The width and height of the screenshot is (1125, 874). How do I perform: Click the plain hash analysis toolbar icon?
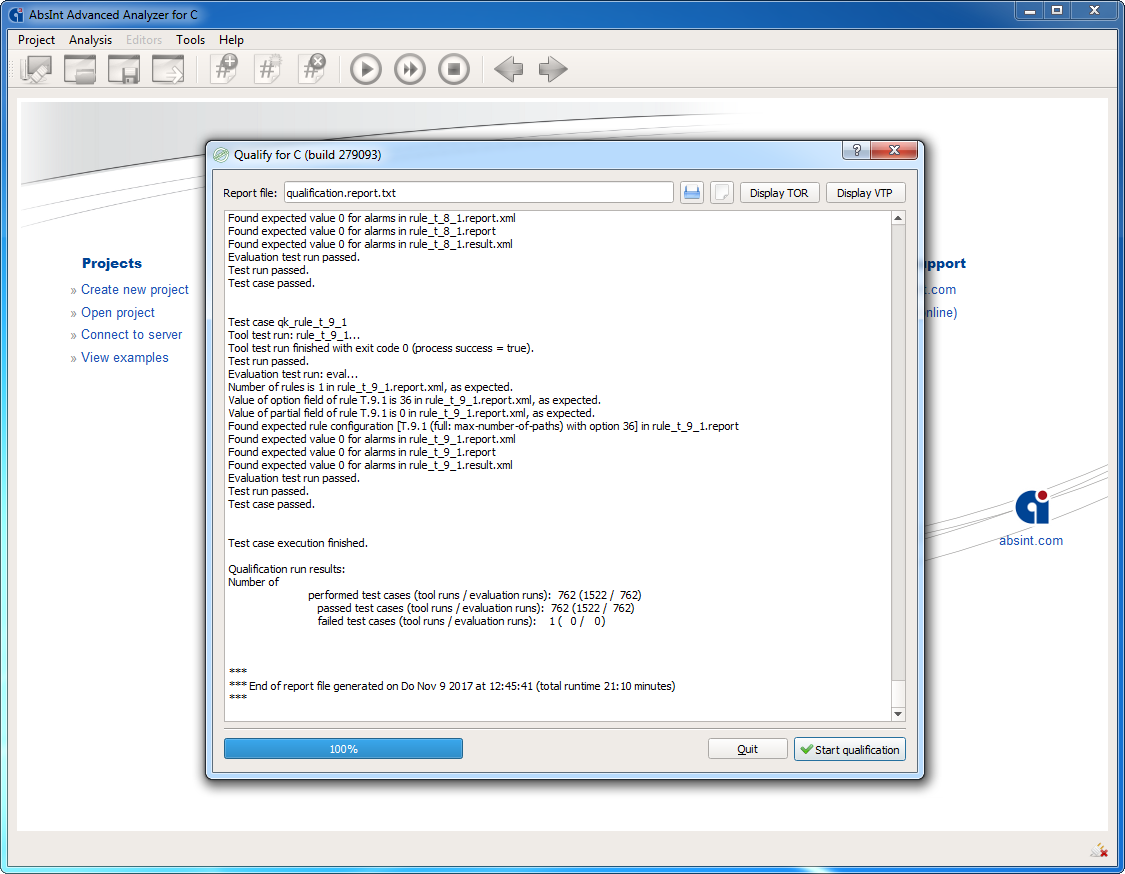pyautogui.click(x=268, y=70)
